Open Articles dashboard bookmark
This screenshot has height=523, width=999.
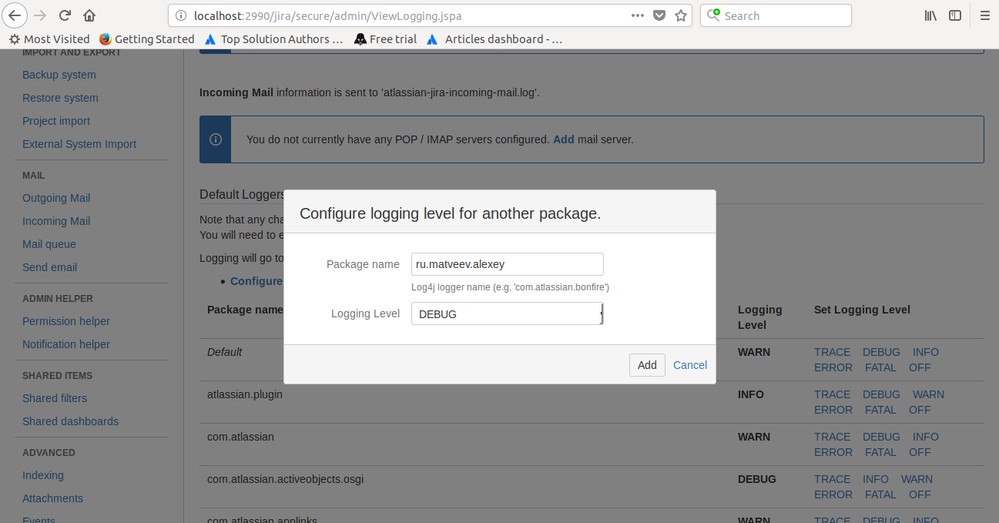[494, 39]
